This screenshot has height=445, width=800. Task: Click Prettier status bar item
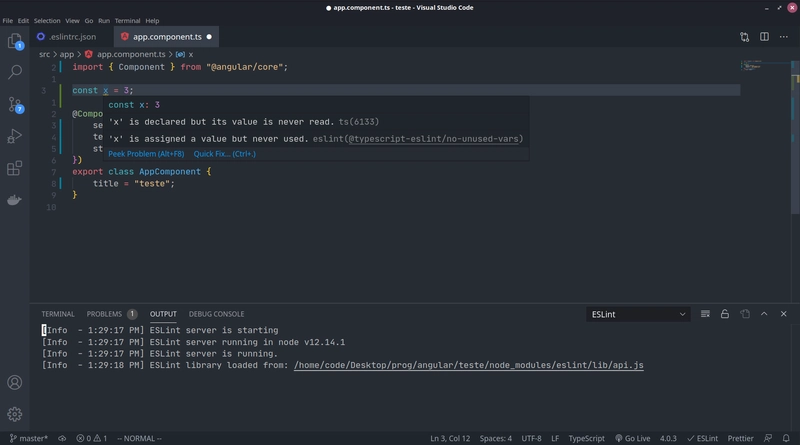pyautogui.click(x=740, y=438)
